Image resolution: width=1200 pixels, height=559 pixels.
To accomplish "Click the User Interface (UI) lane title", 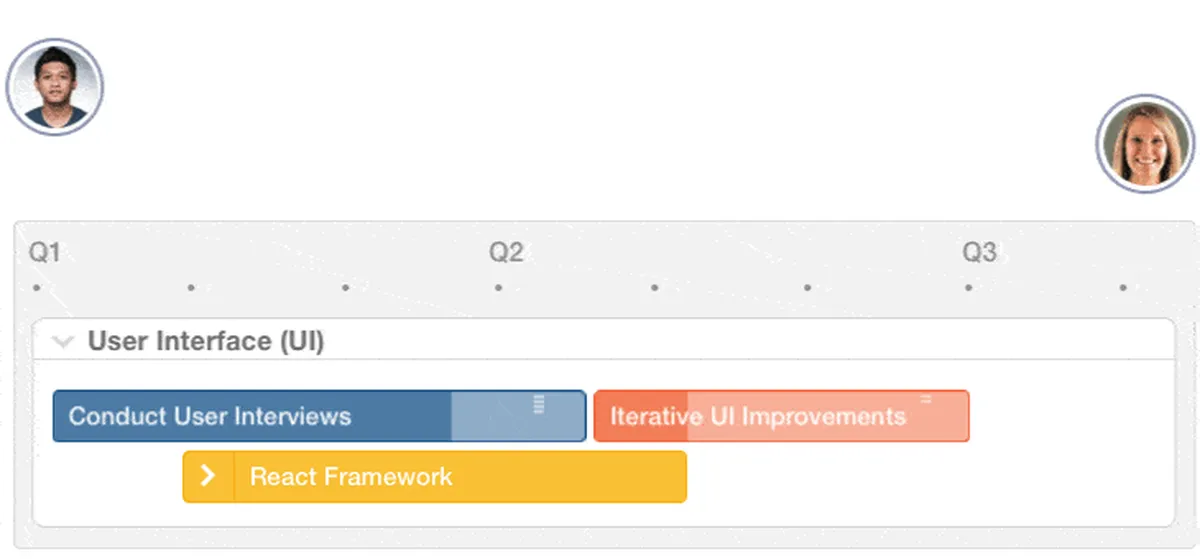I will pyautogui.click(x=206, y=341).
